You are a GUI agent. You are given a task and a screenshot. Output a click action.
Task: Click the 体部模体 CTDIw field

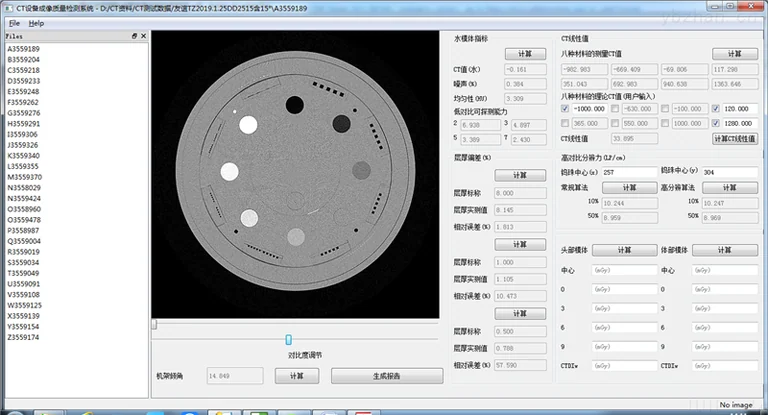tap(725, 366)
